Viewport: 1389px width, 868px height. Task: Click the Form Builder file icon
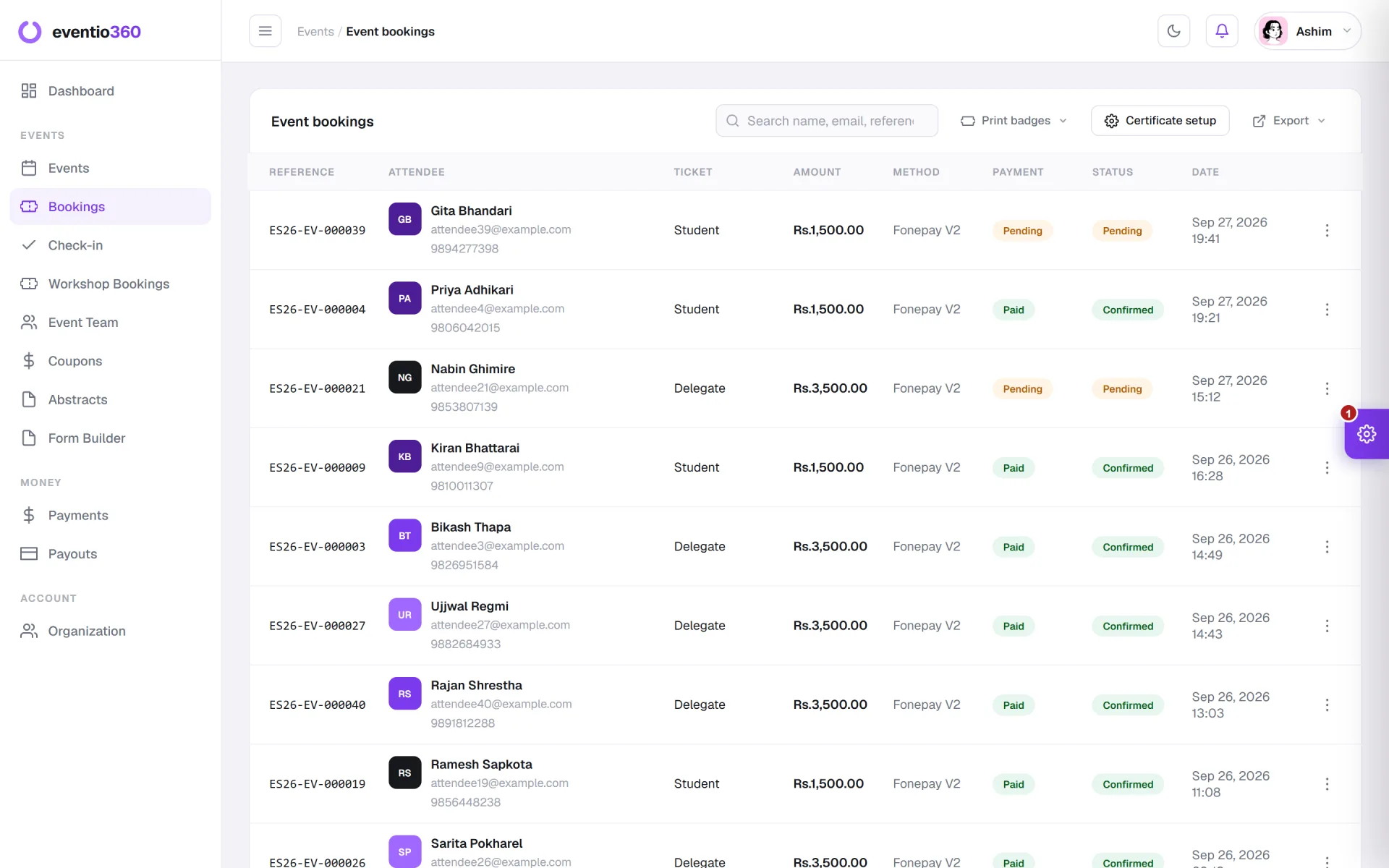click(x=29, y=438)
